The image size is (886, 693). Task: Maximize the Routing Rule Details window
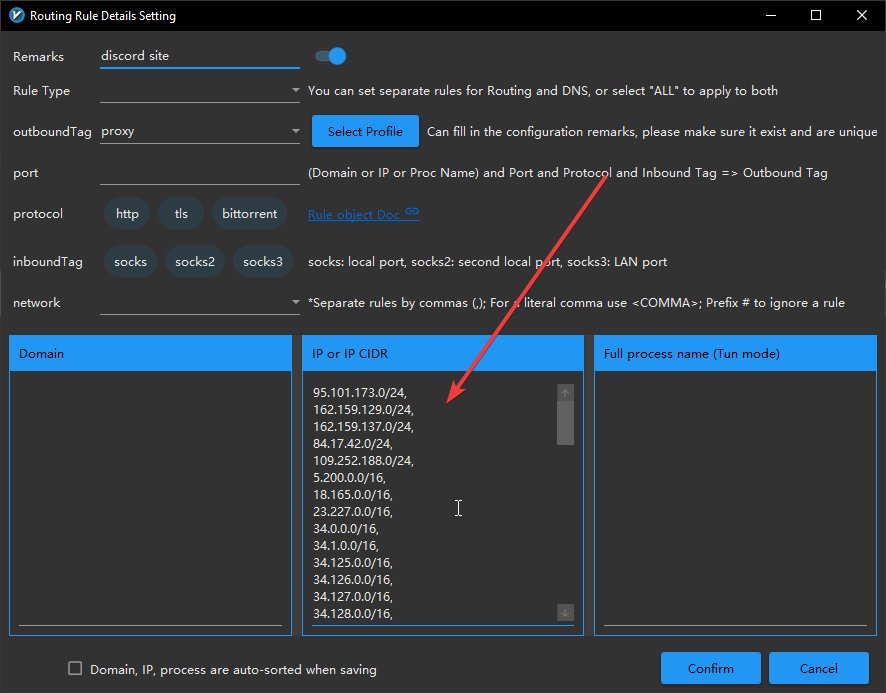[816, 15]
